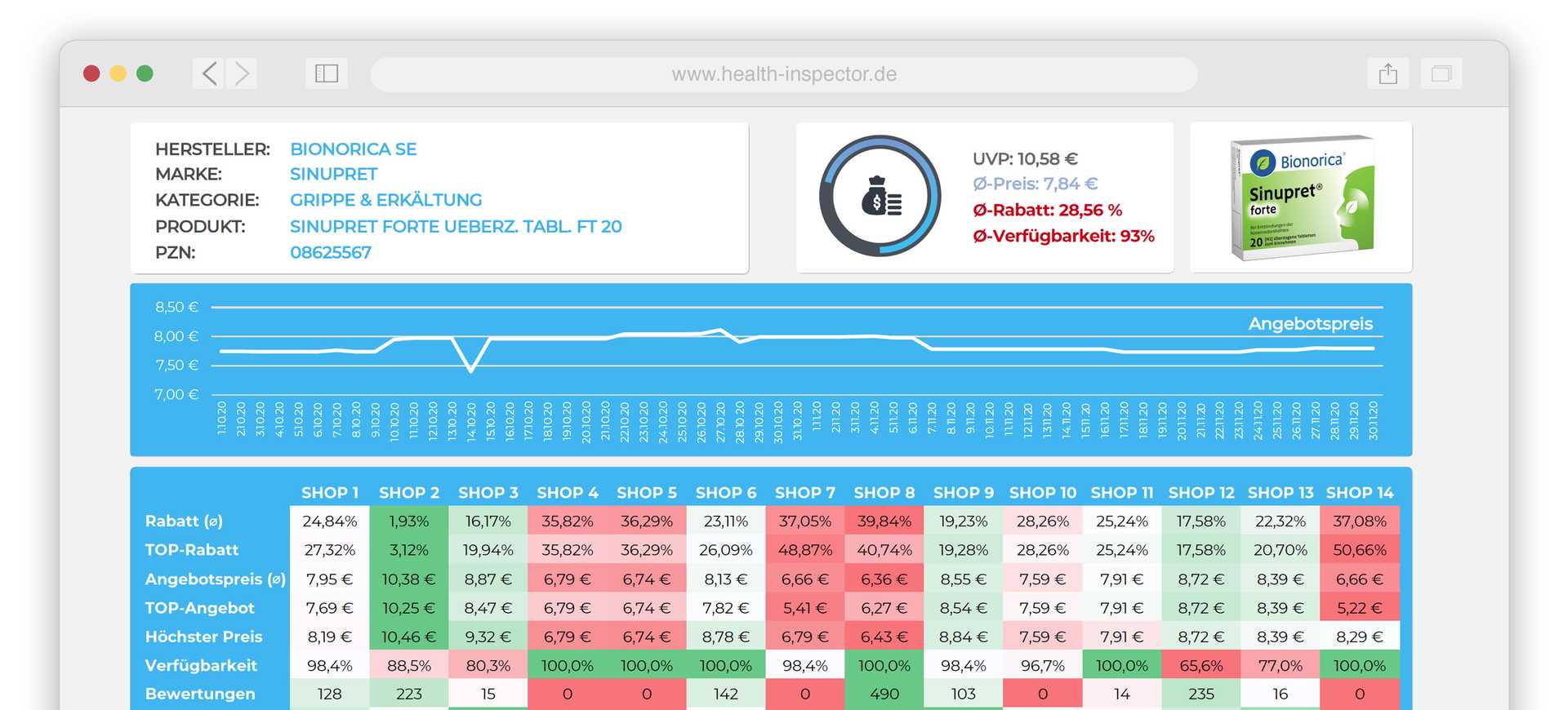Click the 490 reviews cell for Shop 8

pos(884,694)
